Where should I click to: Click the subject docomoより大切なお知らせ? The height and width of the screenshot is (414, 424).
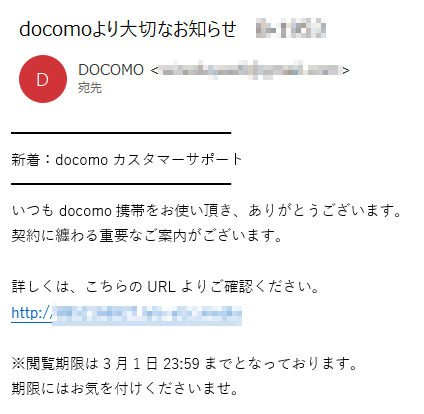(x=128, y=29)
